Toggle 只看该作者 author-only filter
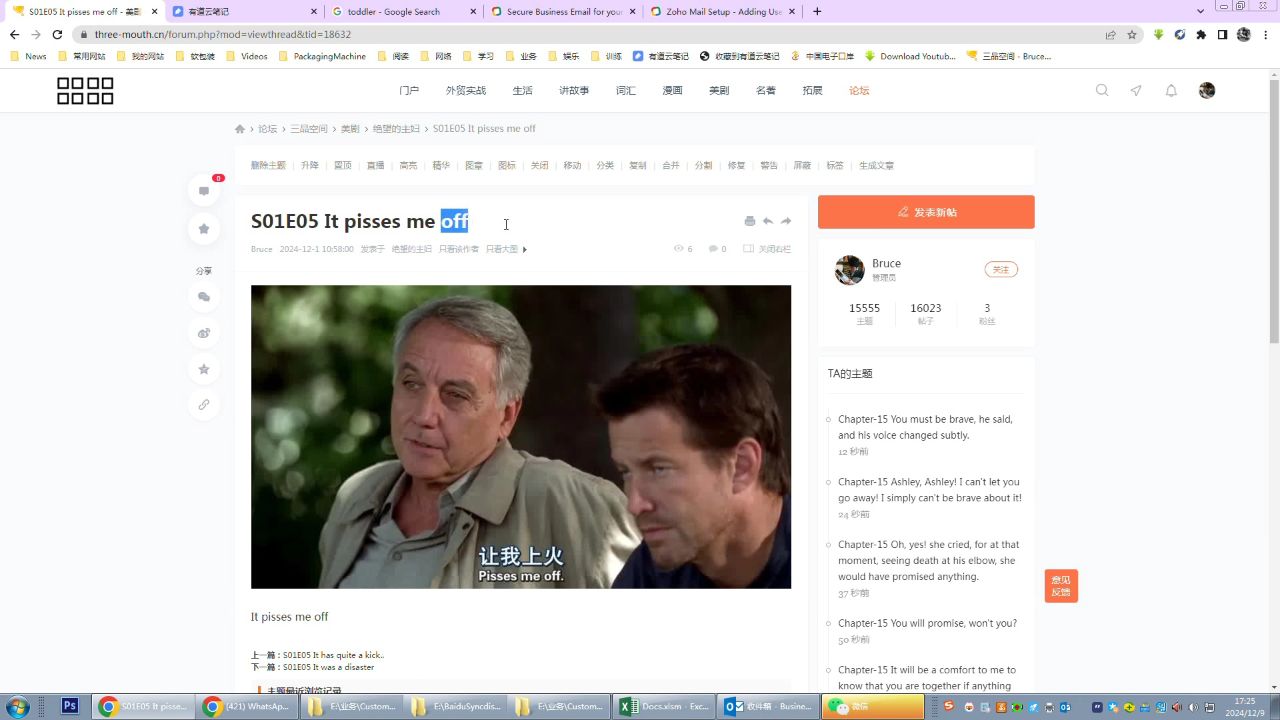Image resolution: width=1280 pixels, height=720 pixels. click(x=459, y=249)
